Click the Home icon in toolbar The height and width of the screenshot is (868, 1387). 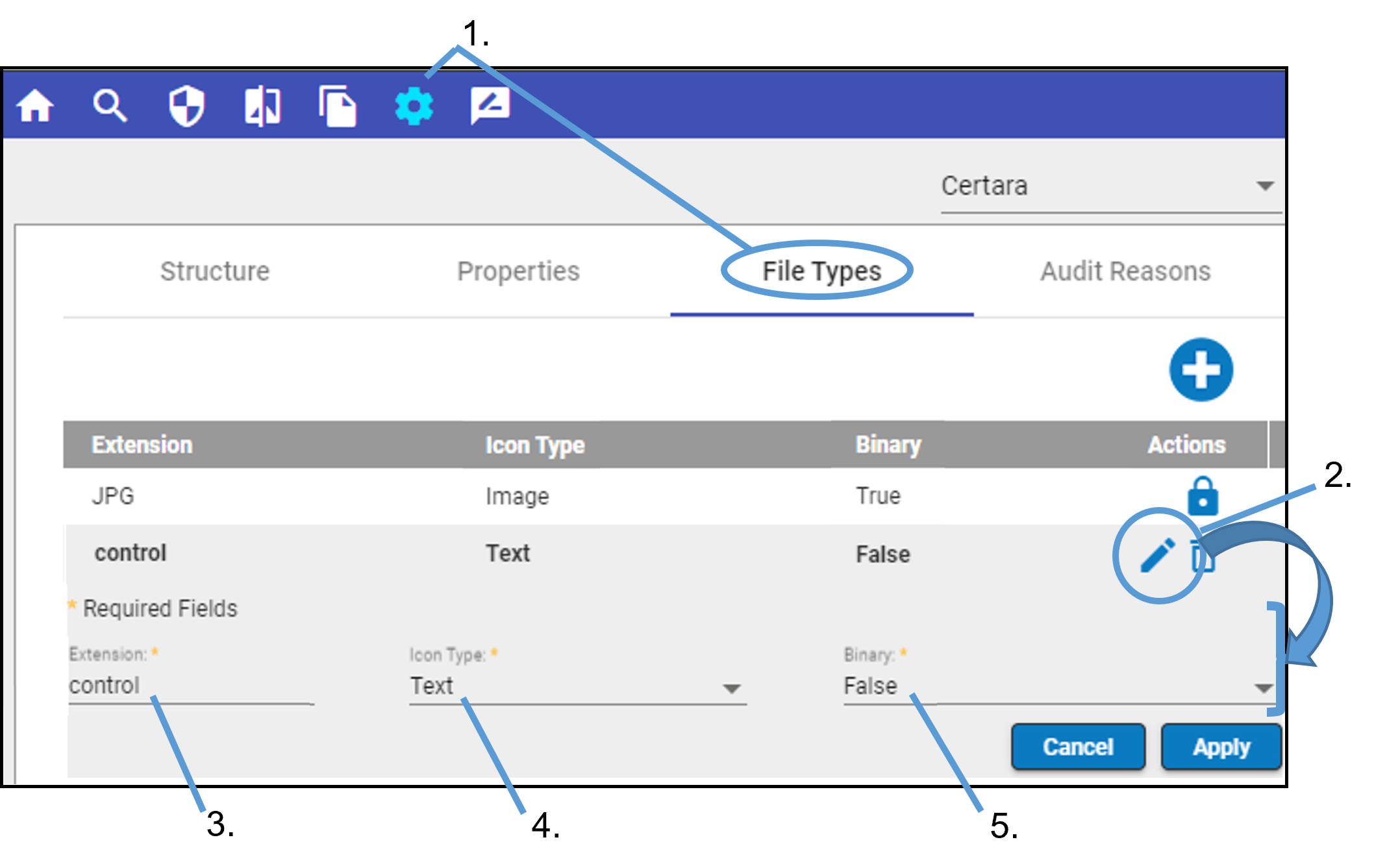coord(35,106)
